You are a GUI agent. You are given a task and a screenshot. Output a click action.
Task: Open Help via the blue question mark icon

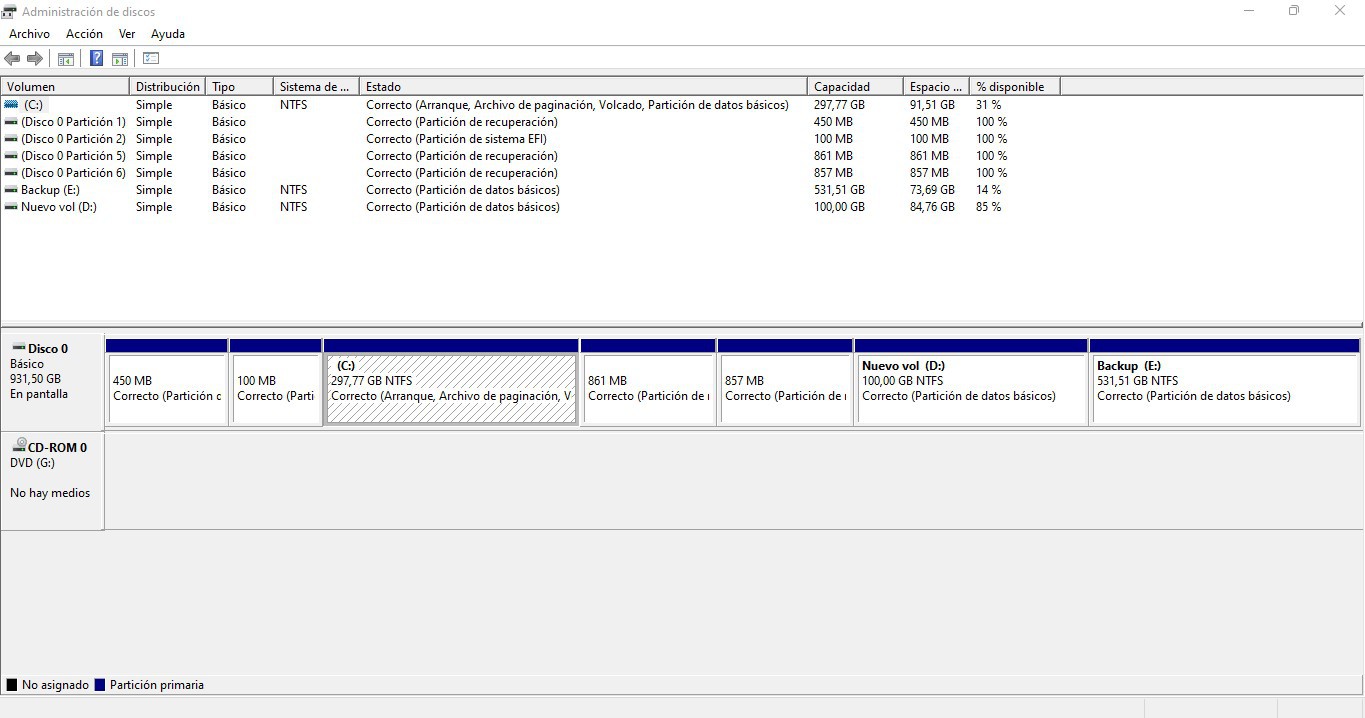[96, 59]
